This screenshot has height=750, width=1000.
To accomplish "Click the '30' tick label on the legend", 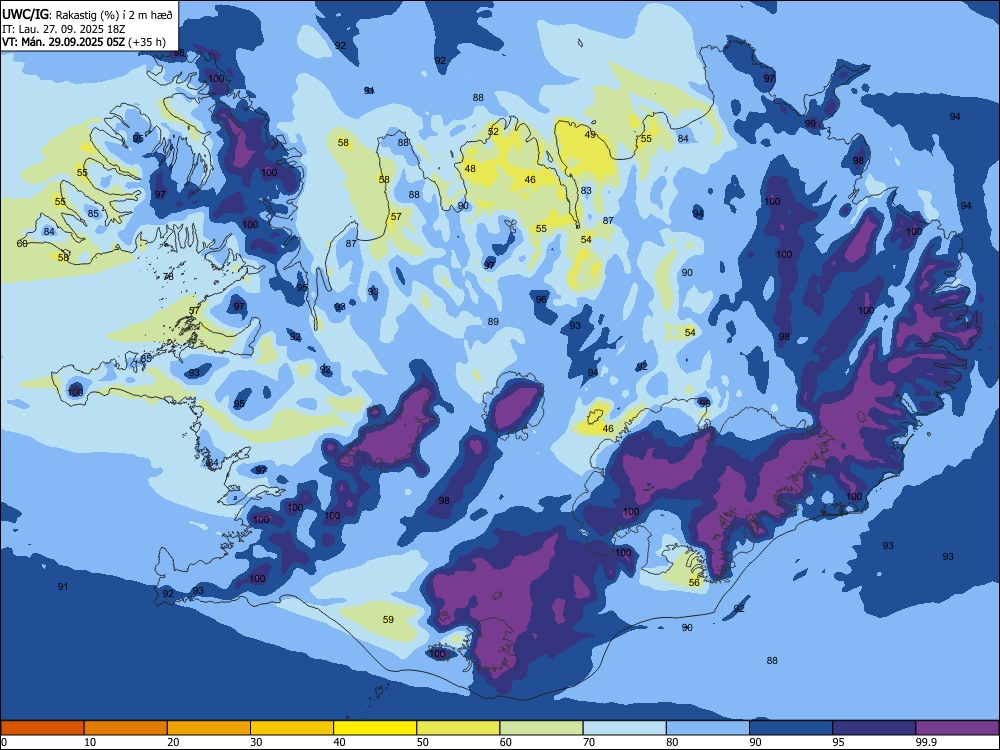I will [256, 742].
